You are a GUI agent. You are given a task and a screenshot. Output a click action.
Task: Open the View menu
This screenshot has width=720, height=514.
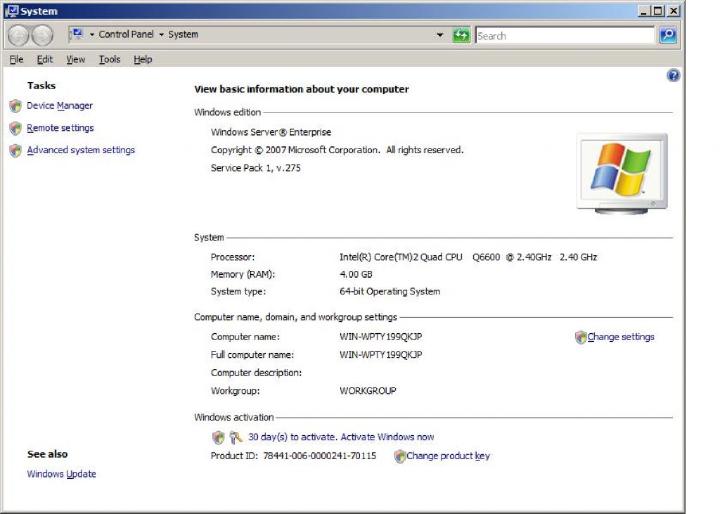tap(75, 59)
